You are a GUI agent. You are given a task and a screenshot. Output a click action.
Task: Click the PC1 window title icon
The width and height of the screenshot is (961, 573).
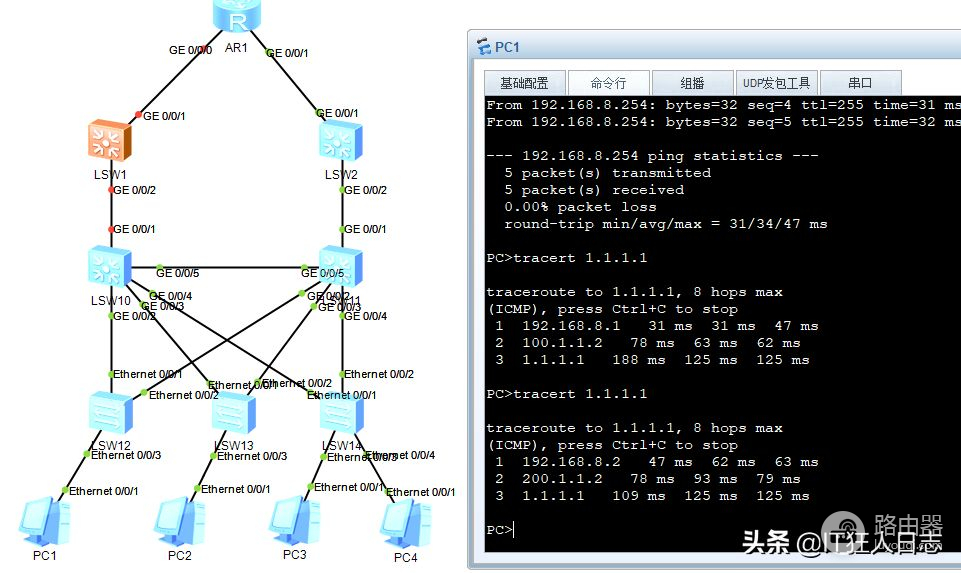click(484, 47)
